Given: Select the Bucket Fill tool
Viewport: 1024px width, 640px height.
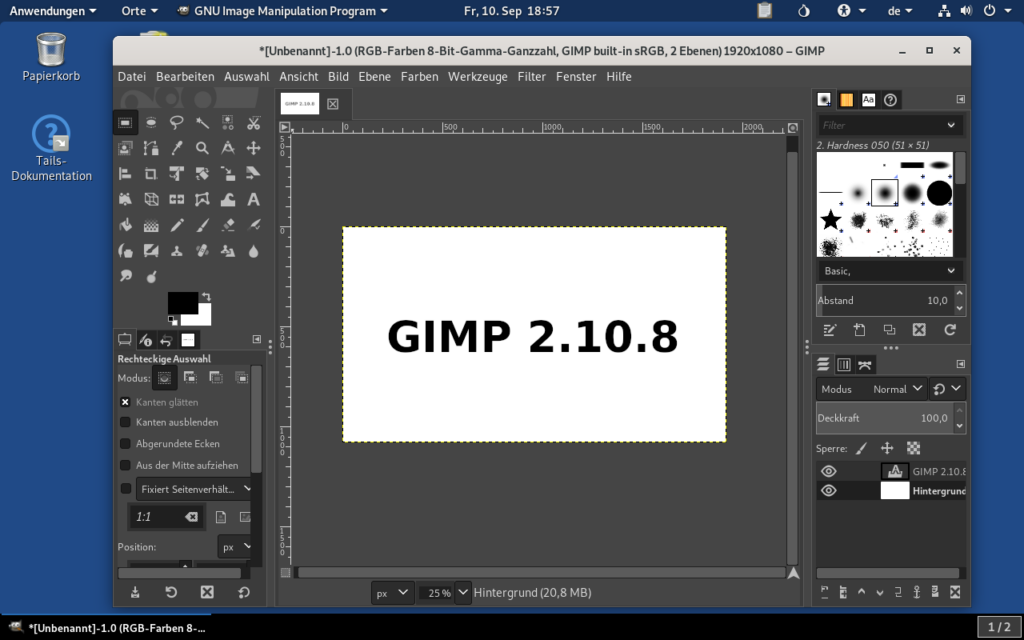Looking at the screenshot, I should pyautogui.click(x=125, y=225).
